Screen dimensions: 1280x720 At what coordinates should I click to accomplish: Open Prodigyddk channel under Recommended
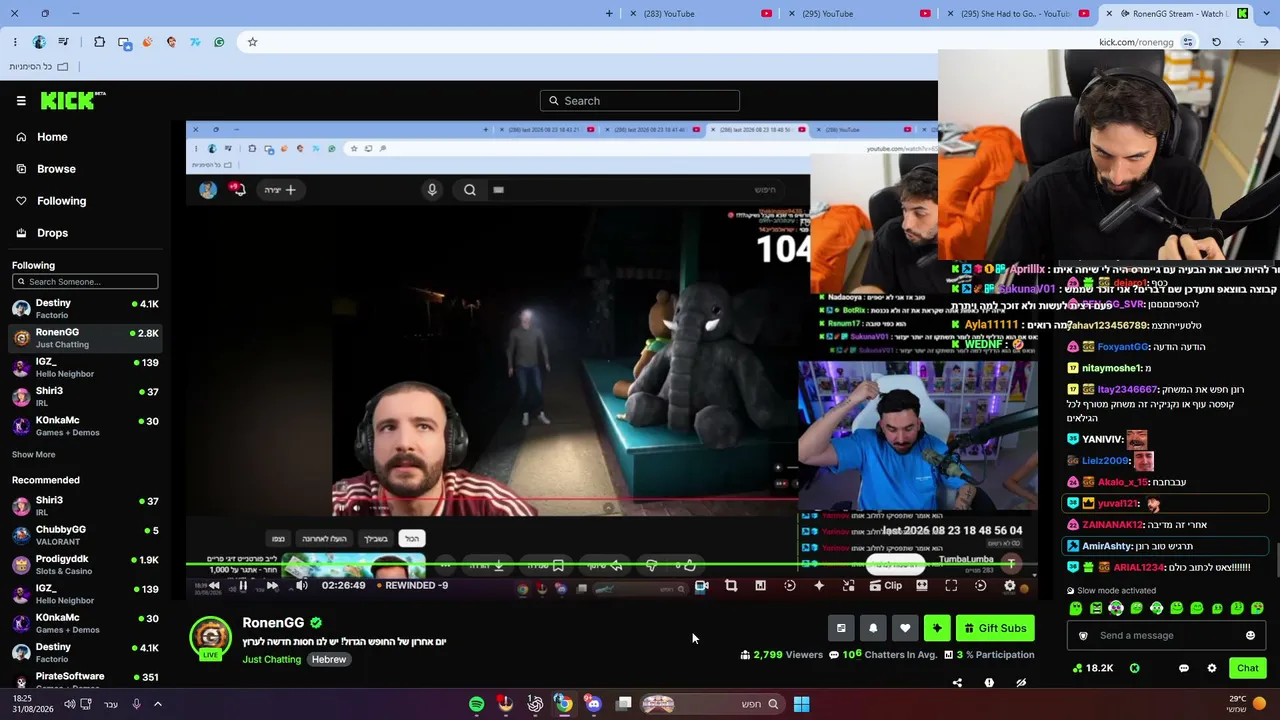[85, 564]
